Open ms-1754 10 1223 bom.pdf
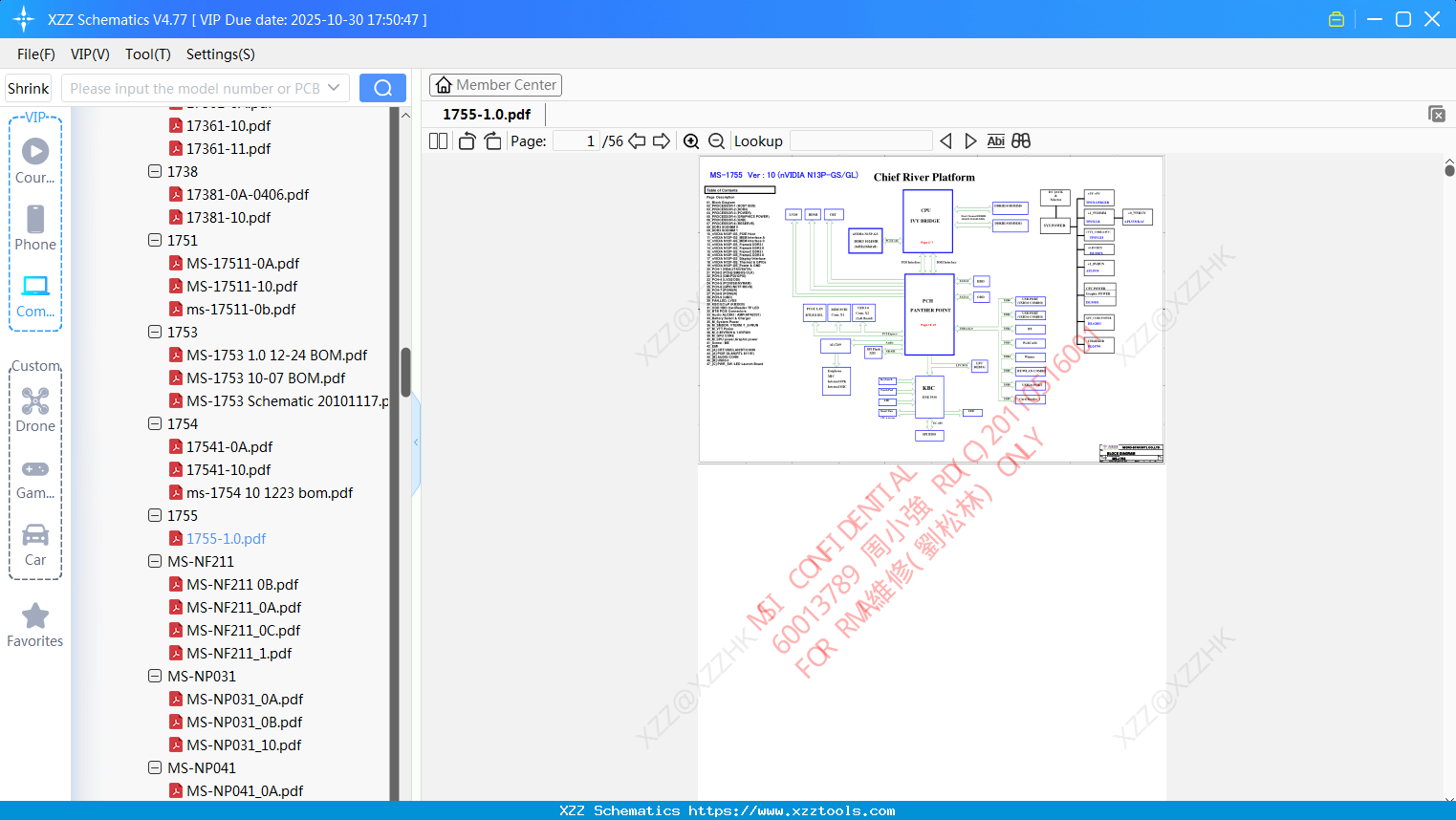The width and height of the screenshot is (1456, 820). pos(270,492)
